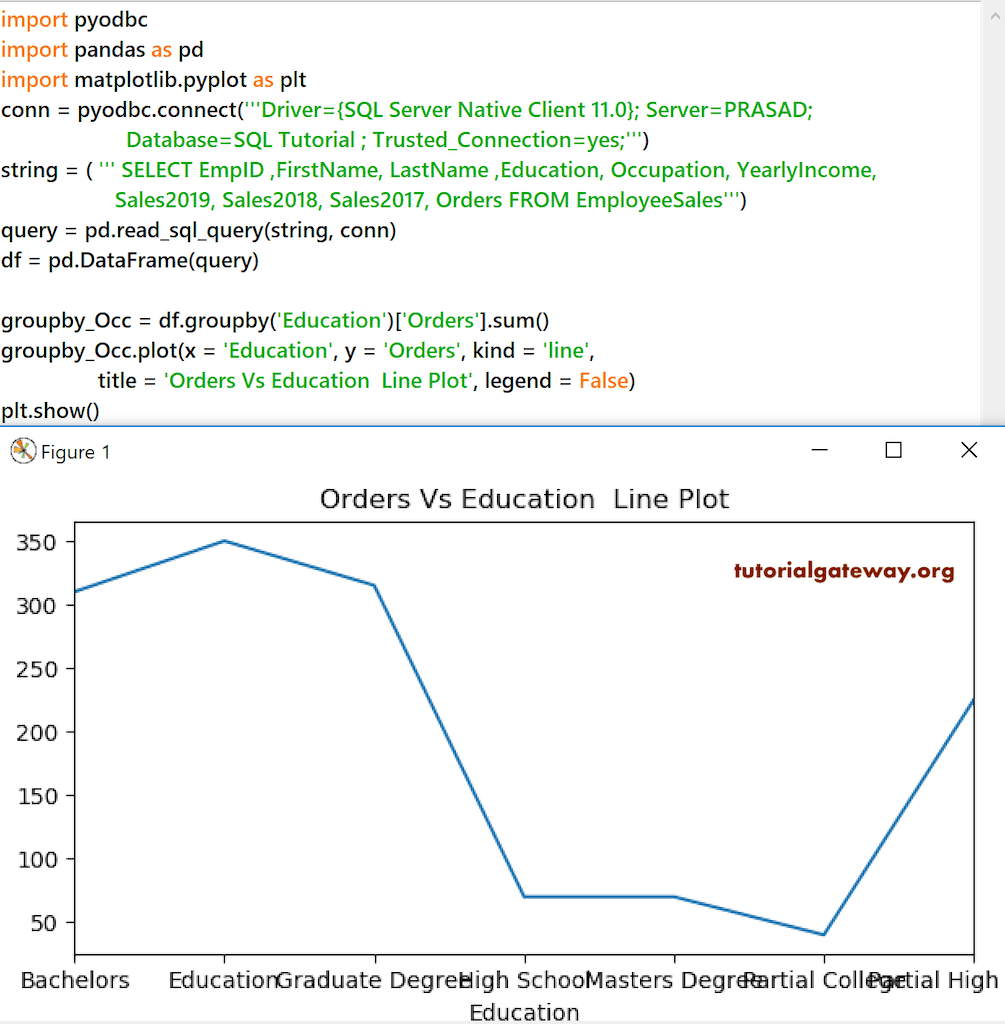Screen dimensions: 1005x1024
Task: Maximize the Figure 1 window
Action: click(893, 450)
